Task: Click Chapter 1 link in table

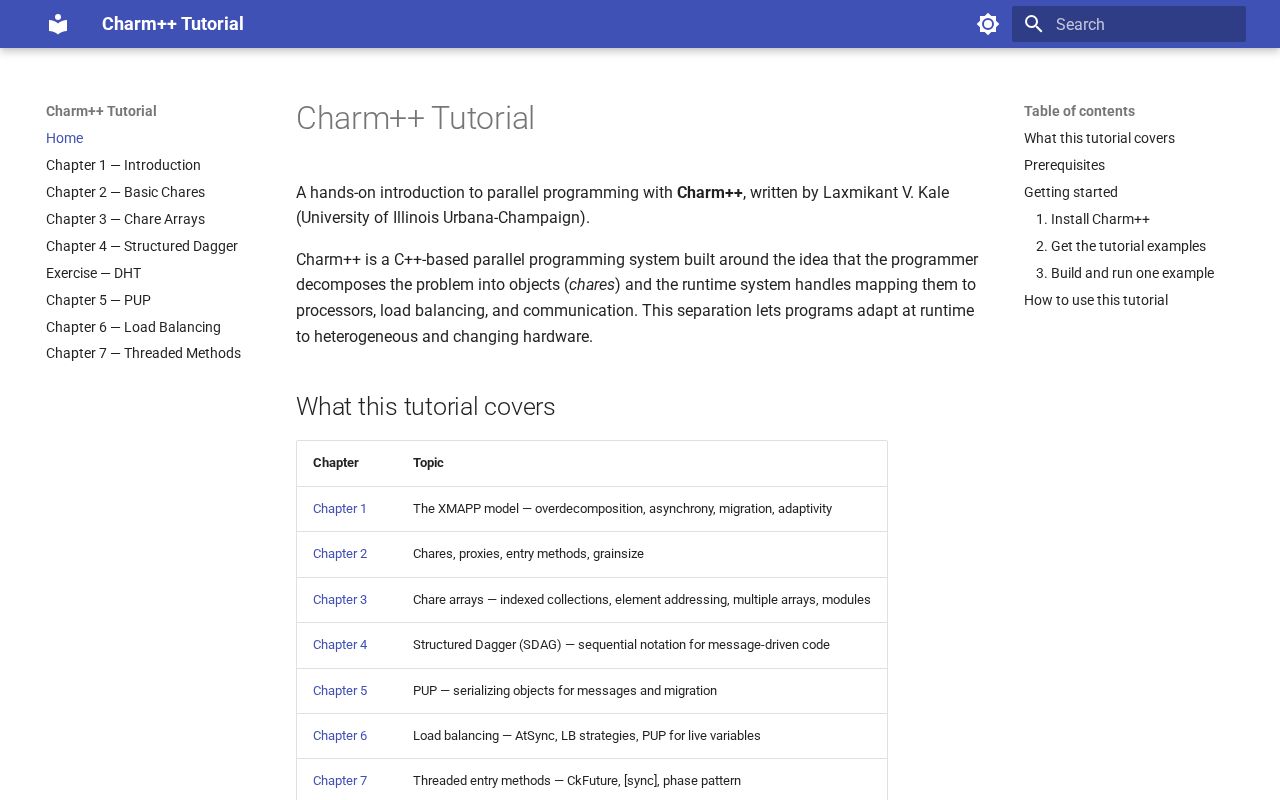Action: [340, 509]
